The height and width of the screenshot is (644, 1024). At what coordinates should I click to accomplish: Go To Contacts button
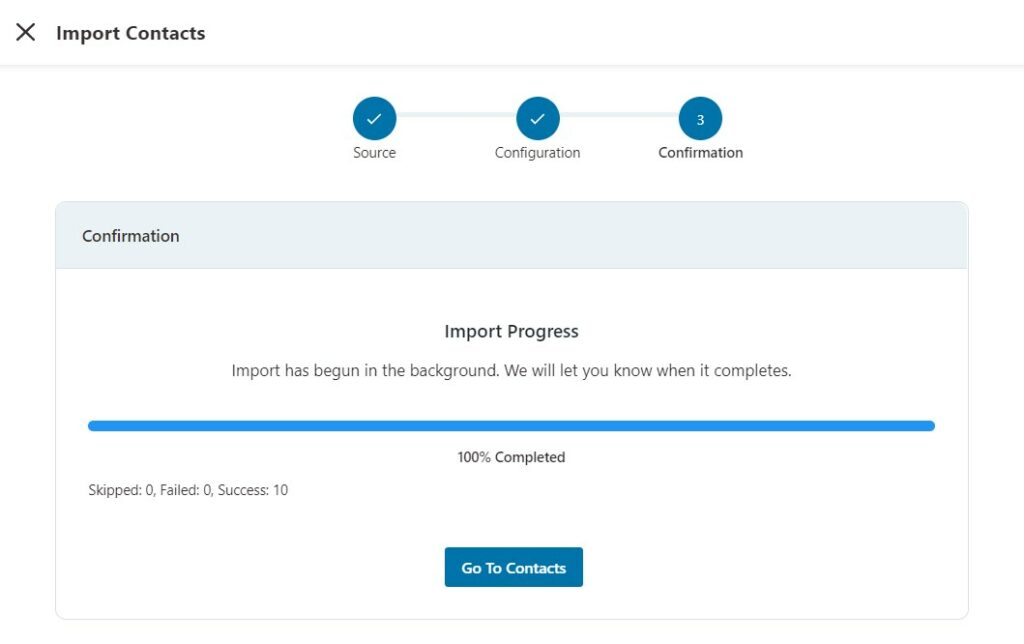coord(513,567)
